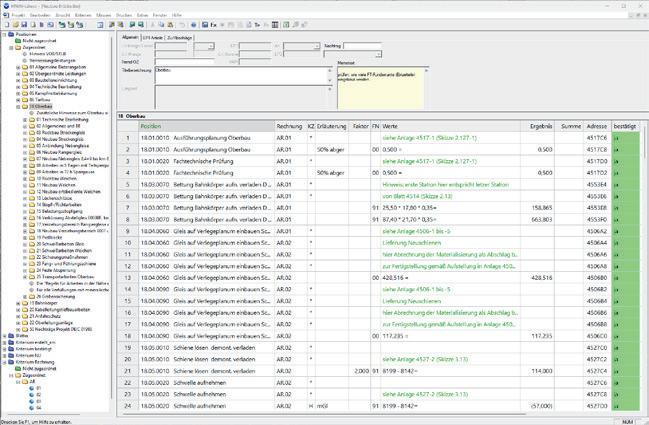
Task: Click the bestätigt column header
Action: point(625,126)
